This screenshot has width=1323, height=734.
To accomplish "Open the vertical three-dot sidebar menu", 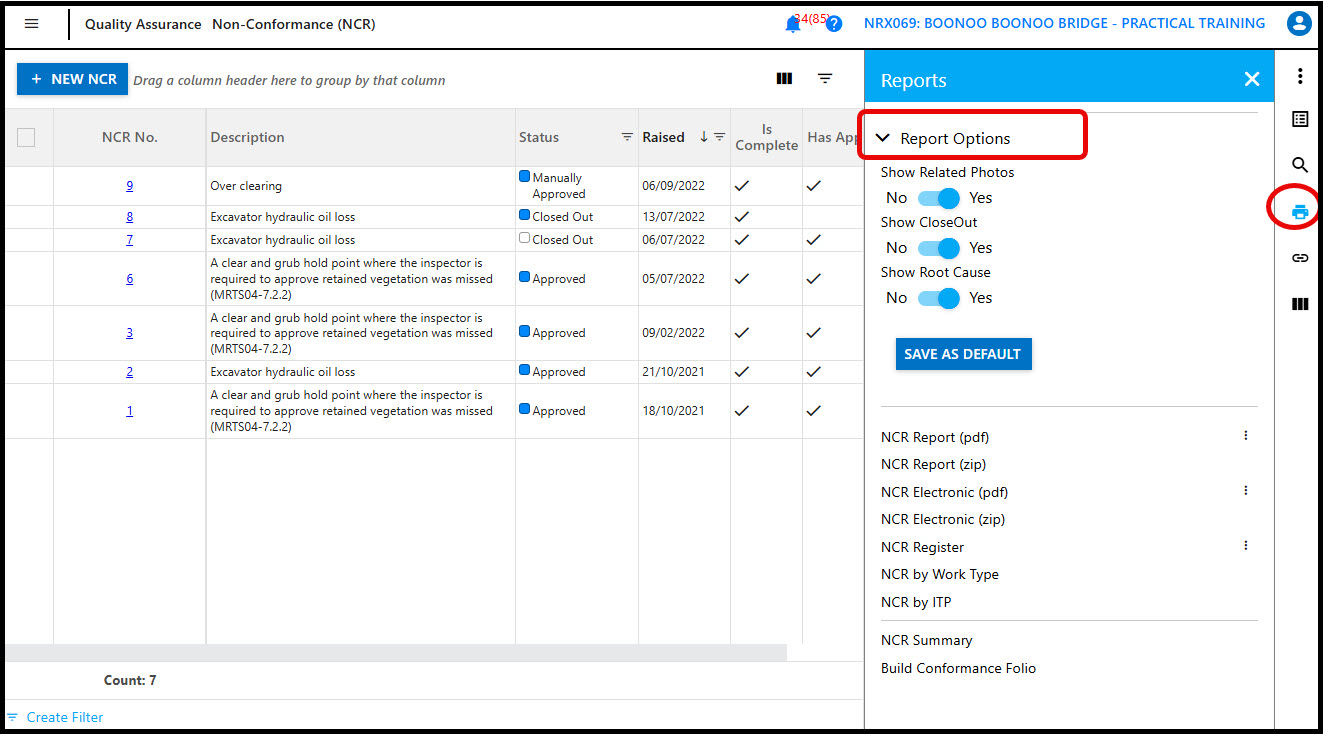I will pyautogui.click(x=1300, y=76).
